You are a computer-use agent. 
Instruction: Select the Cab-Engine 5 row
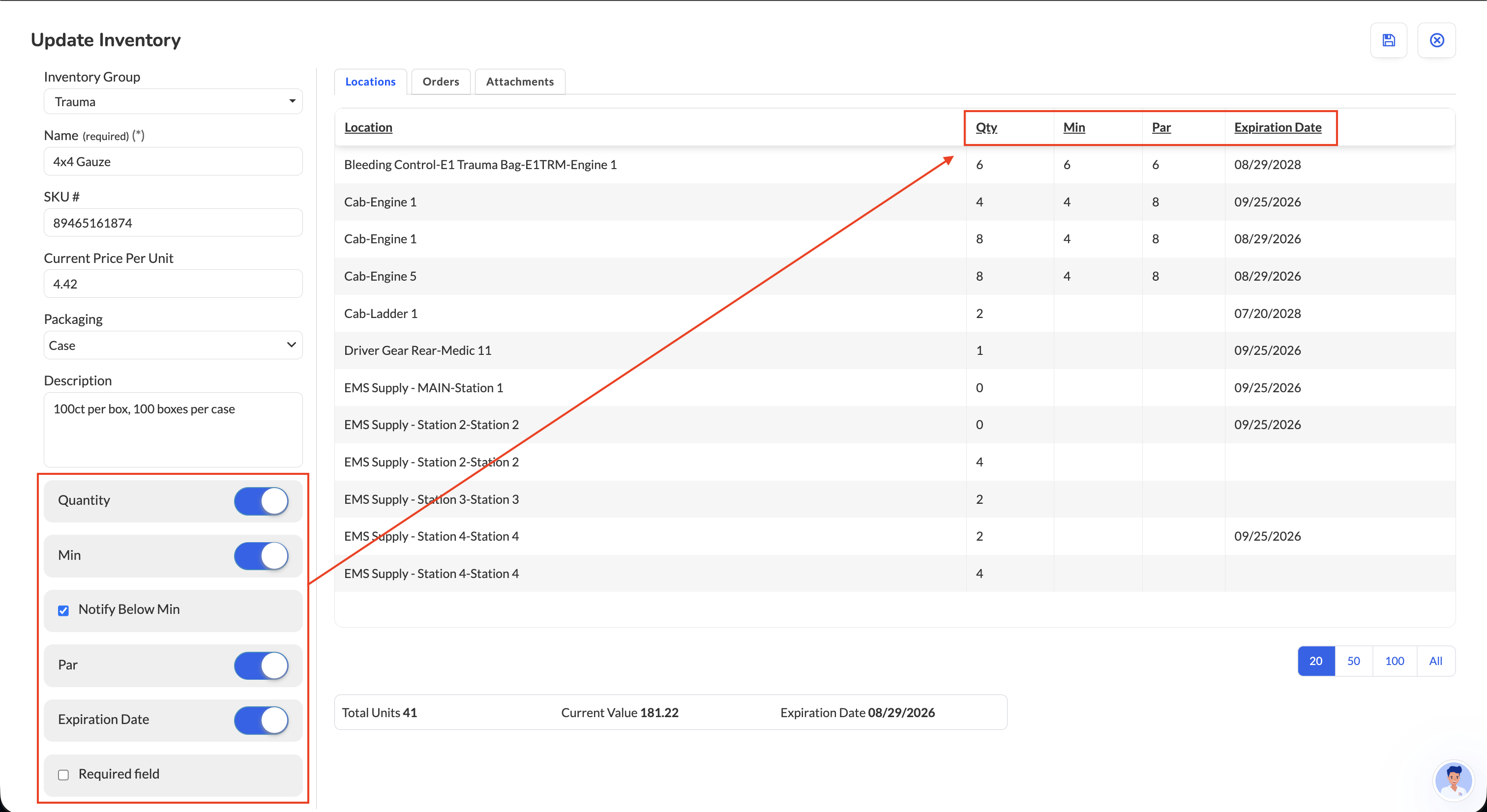click(895, 276)
